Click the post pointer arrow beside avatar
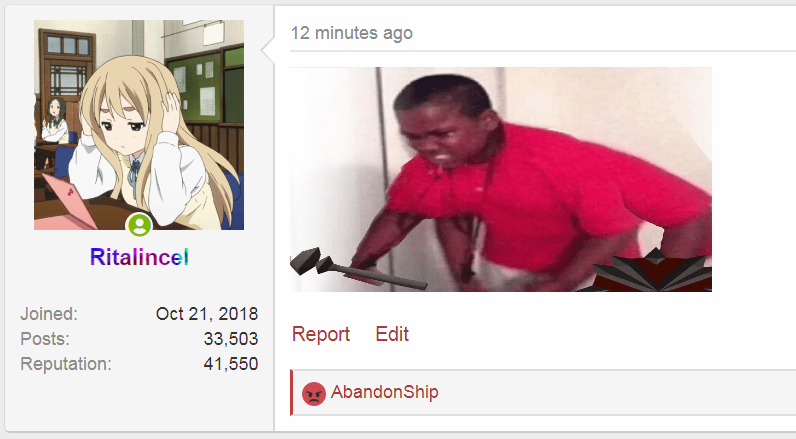Image resolution: width=796 pixels, height=439 pixels. tap(268, 49)
